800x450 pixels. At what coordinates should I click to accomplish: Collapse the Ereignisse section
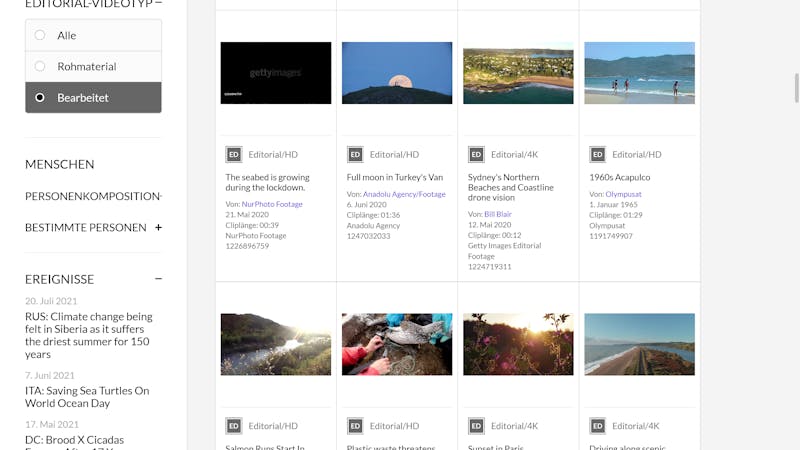(158, 279)
